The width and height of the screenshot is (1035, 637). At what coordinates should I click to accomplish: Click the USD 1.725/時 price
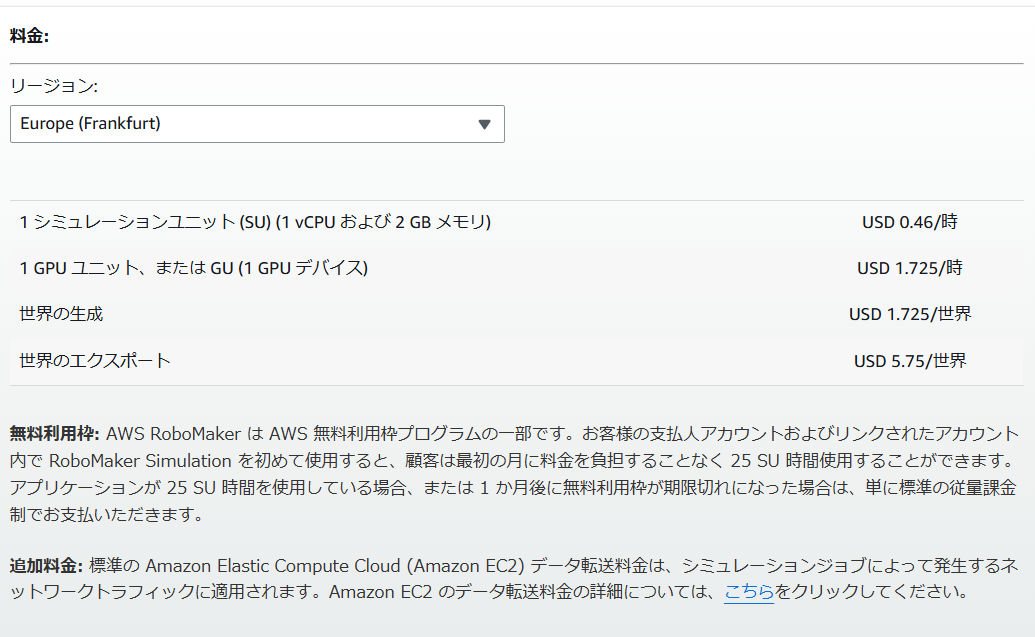[910, 268]
